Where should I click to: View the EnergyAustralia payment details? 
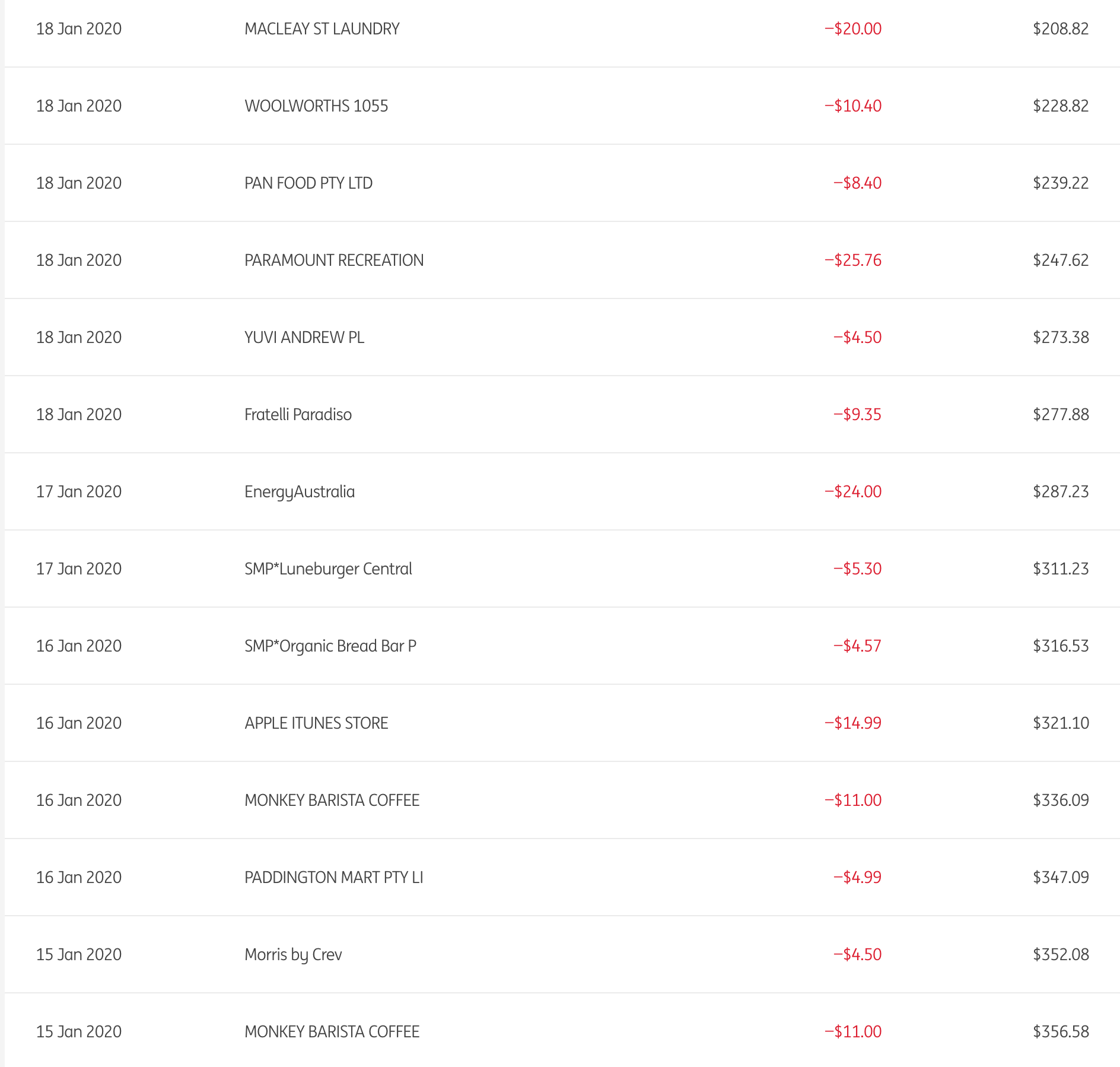coord(300,491)
